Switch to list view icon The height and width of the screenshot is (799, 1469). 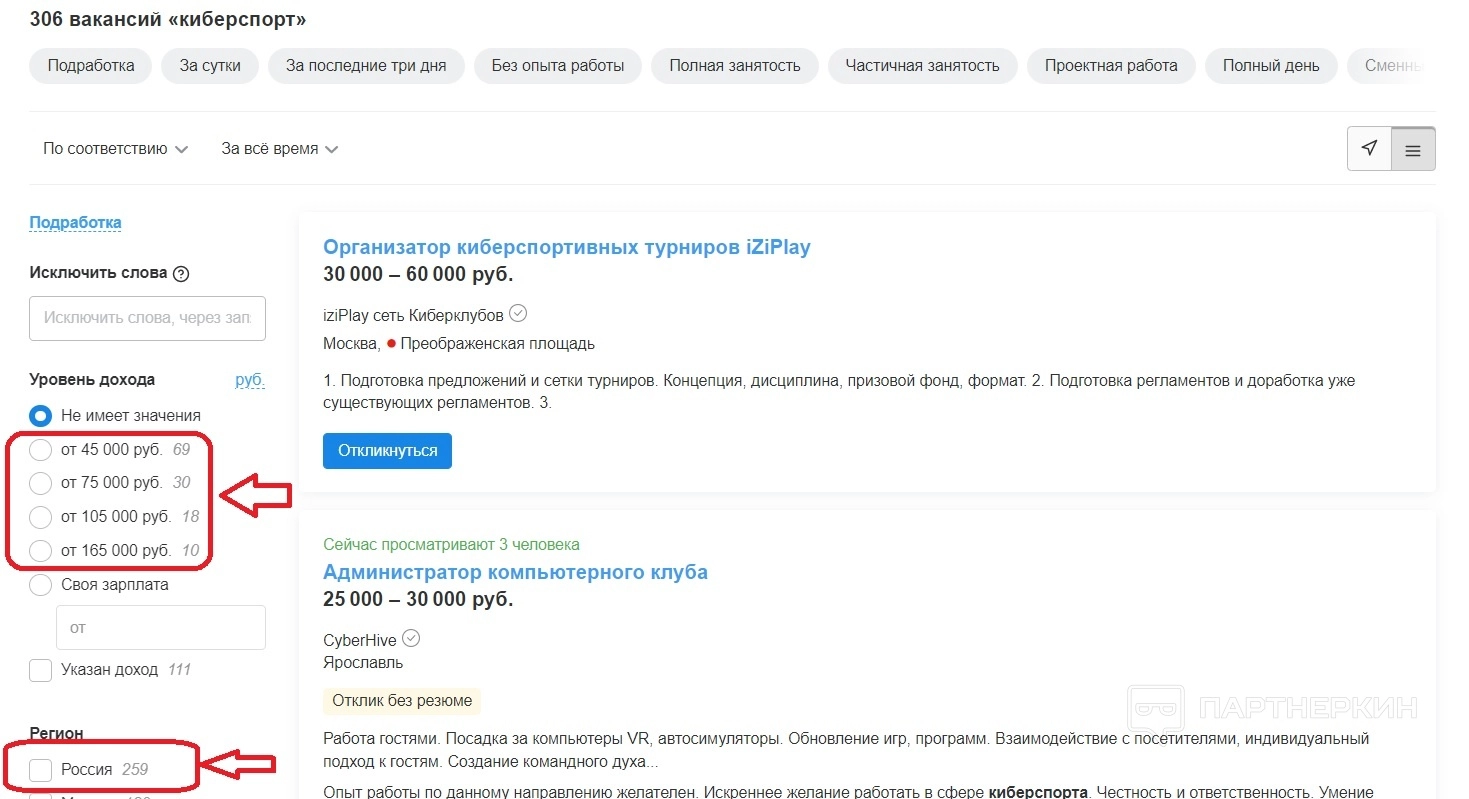[x=1413, y=150]
